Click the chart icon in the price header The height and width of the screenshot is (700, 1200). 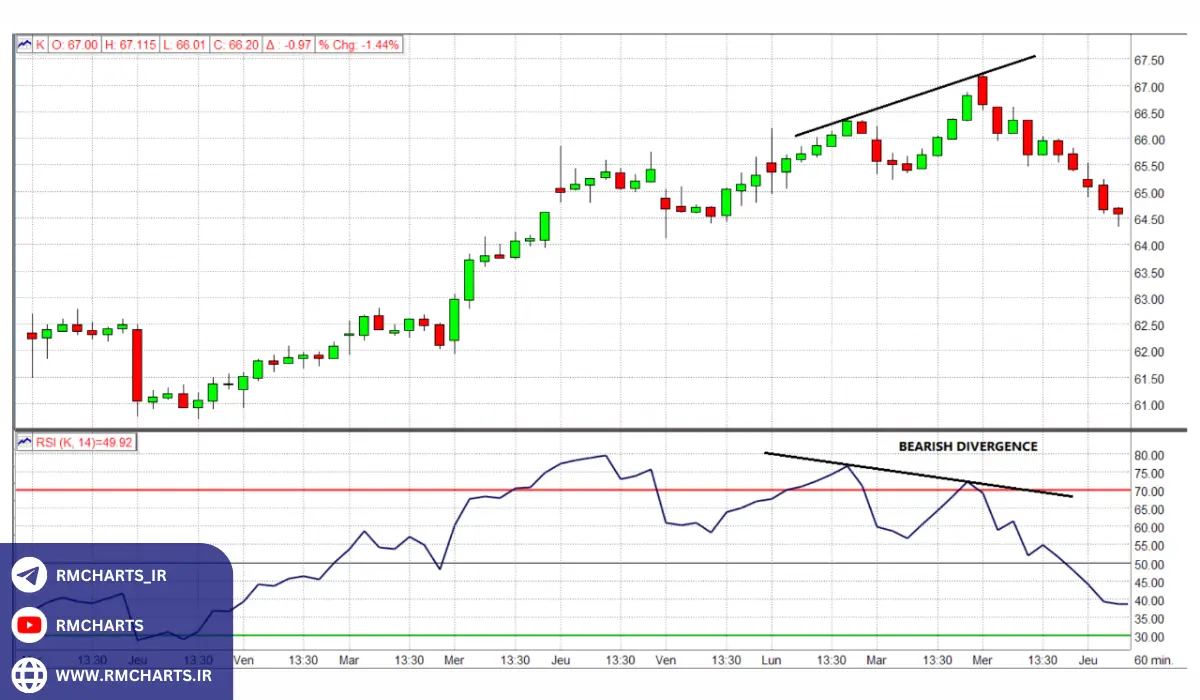[24, 45]
